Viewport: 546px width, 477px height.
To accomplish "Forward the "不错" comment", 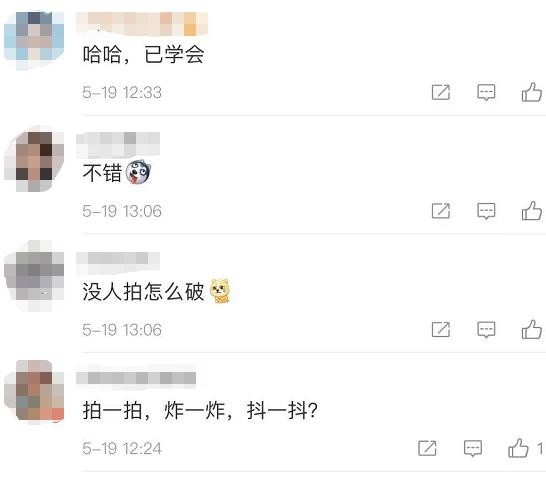I will 441,211.
